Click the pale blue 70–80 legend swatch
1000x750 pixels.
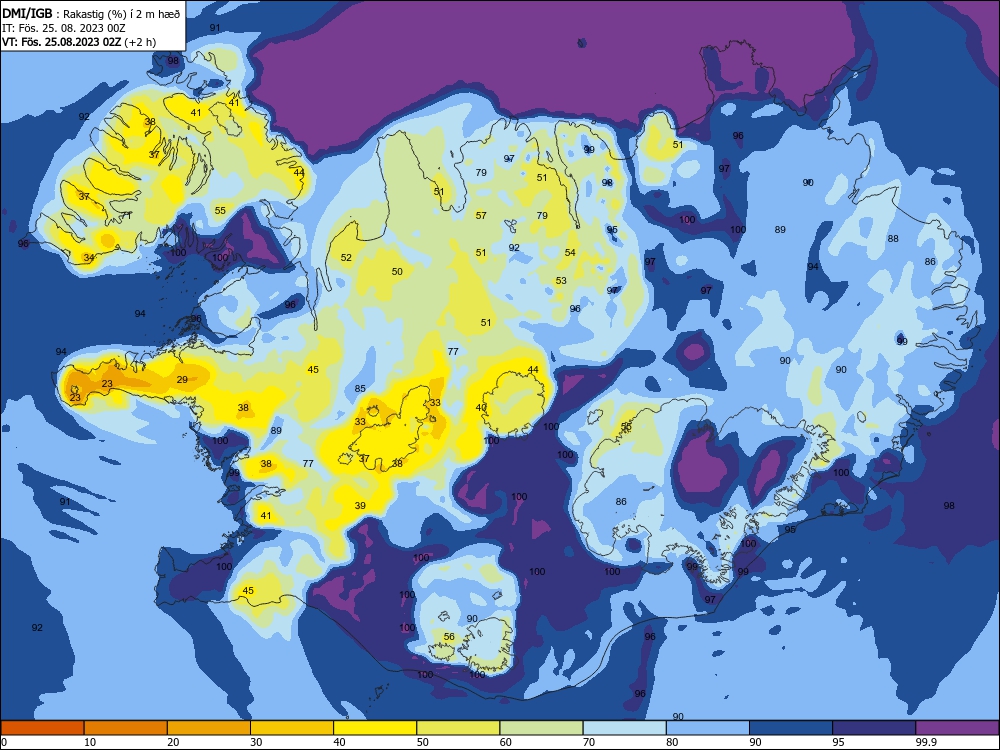pos(624,728)
